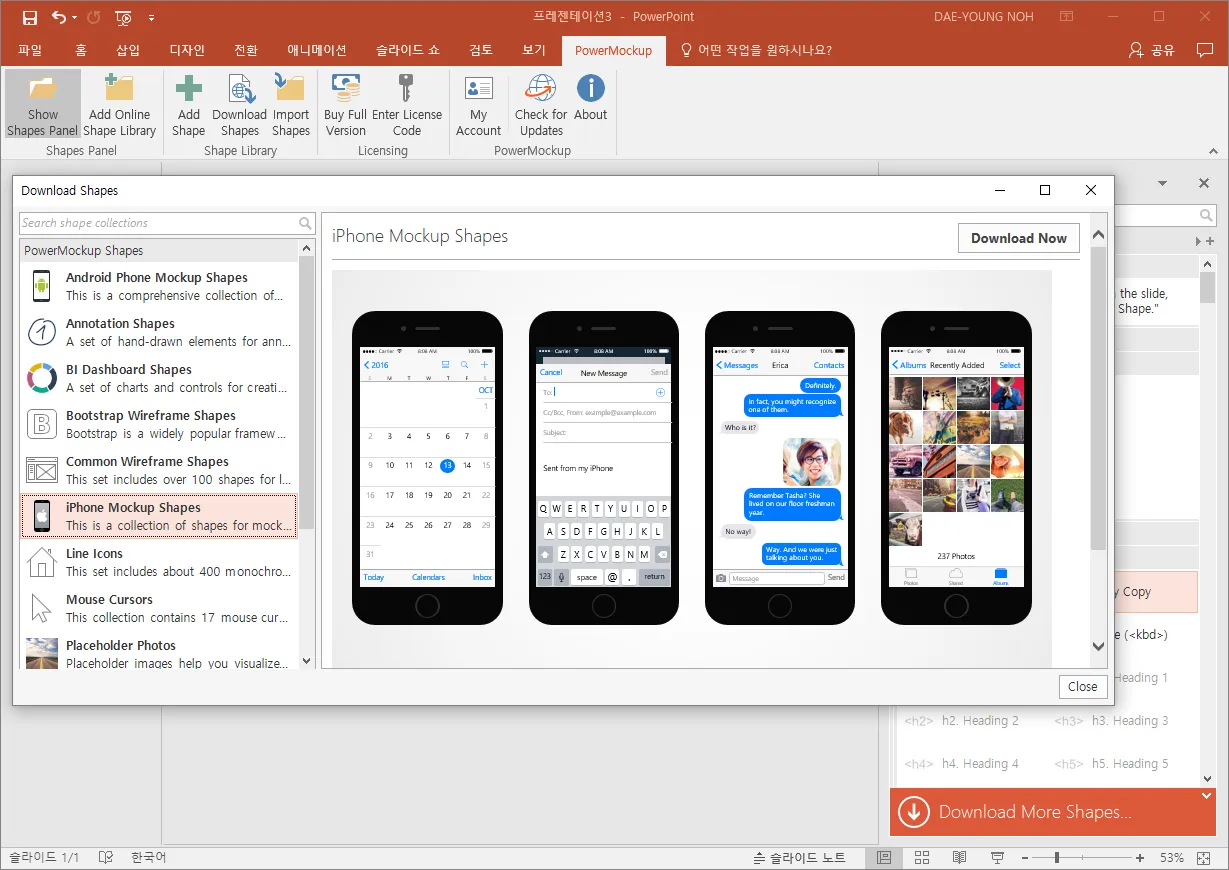Toggle reading view in status bar

959,858
